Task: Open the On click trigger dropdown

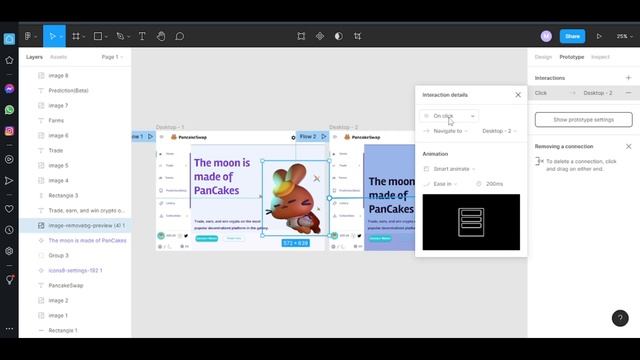Action: (449, 116)
